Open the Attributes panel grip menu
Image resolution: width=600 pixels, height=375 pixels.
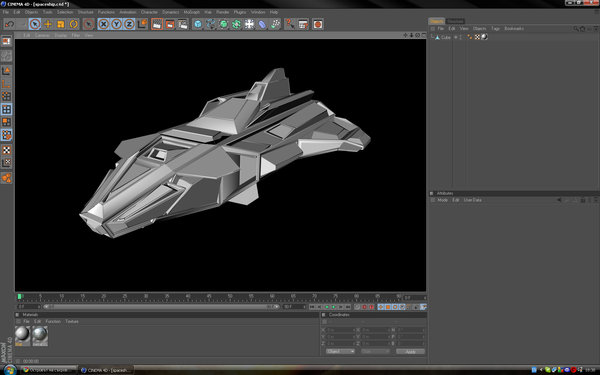tap(432, 194)
